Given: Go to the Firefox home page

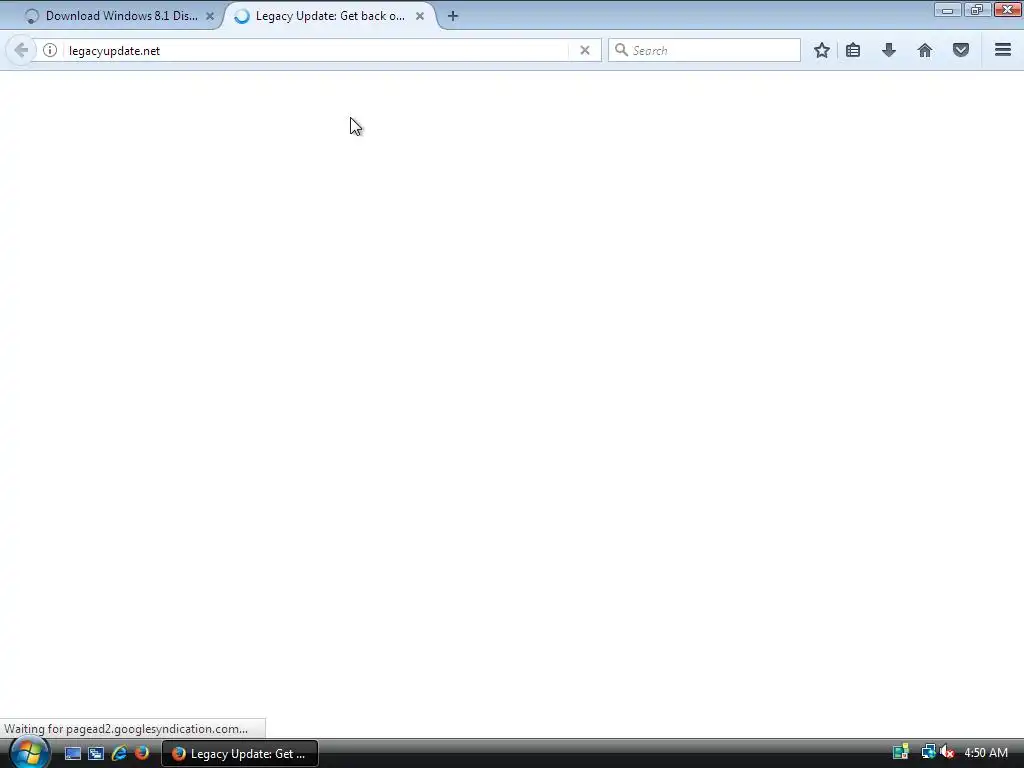Looking at the screenshot, I should pos(925,50).
